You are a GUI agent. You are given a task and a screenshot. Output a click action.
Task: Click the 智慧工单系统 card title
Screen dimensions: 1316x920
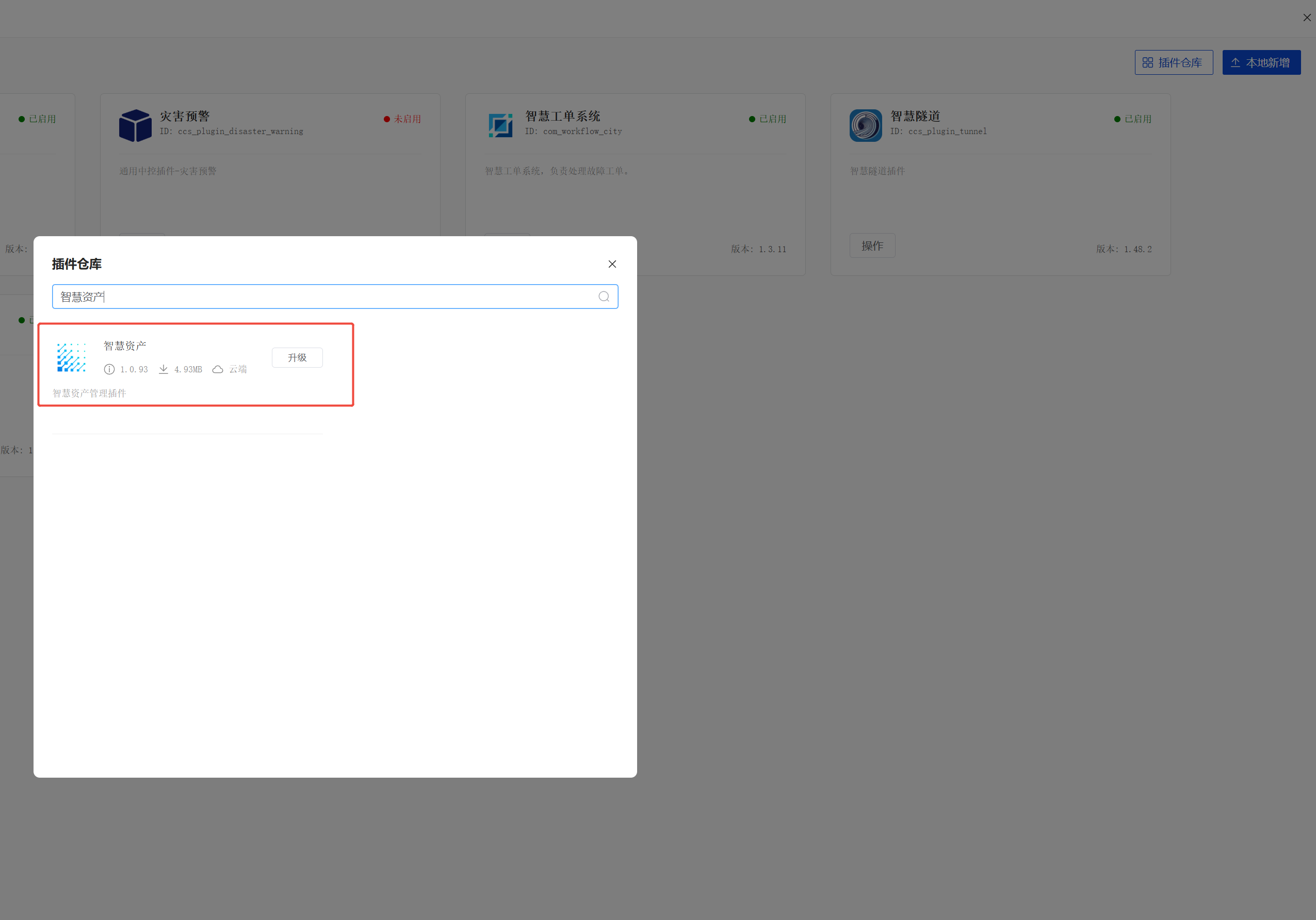pos(562,116)
